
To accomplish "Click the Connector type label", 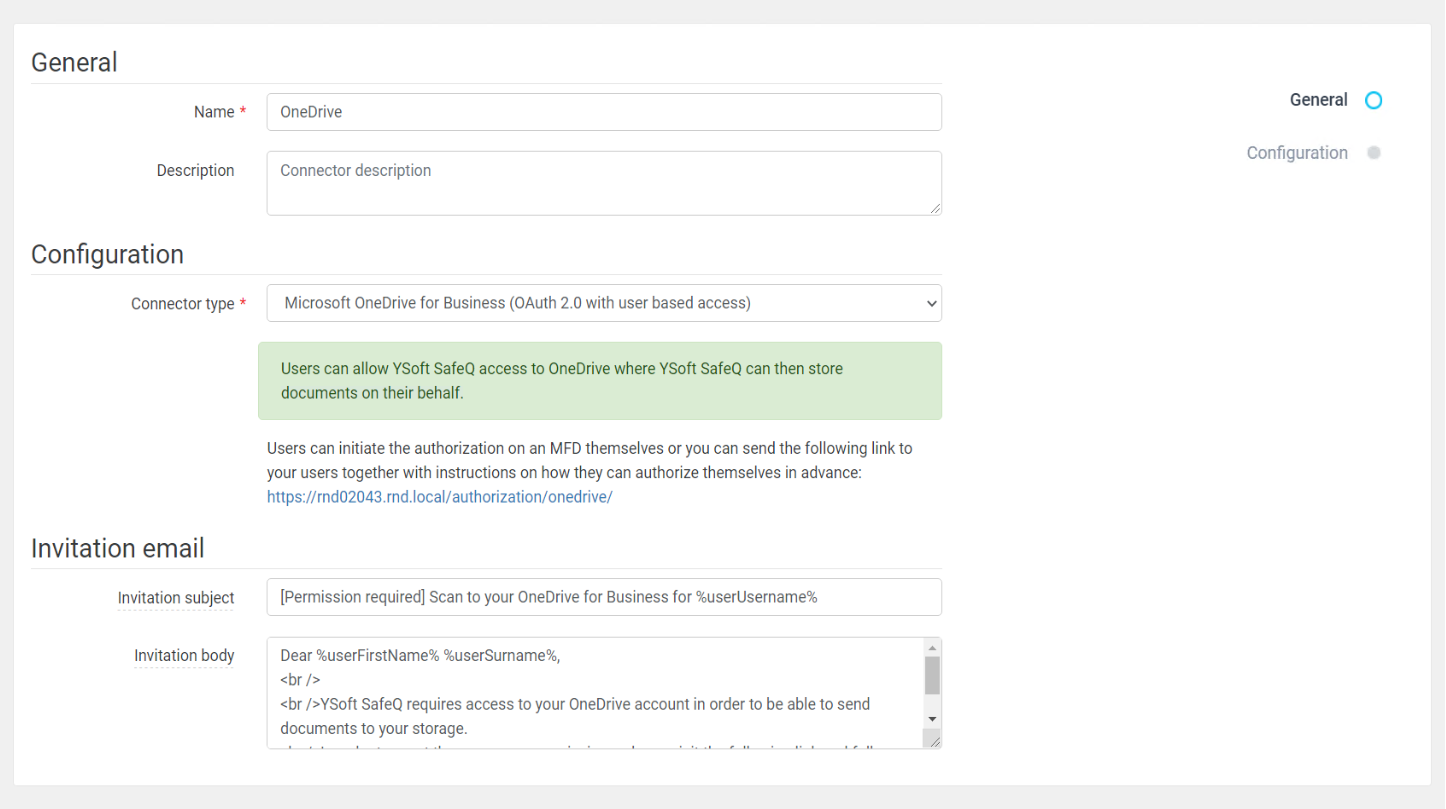I will click(182, 304).
